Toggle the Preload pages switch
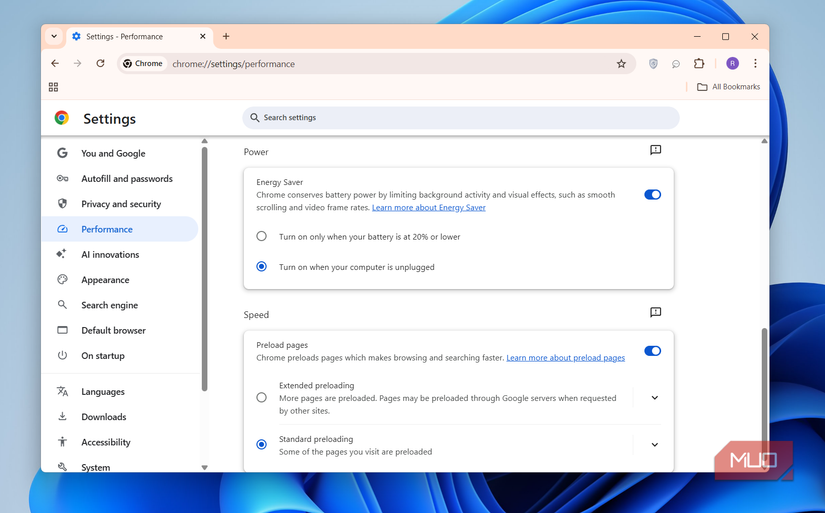Screen dimensions: 825x513 [652, 351]
